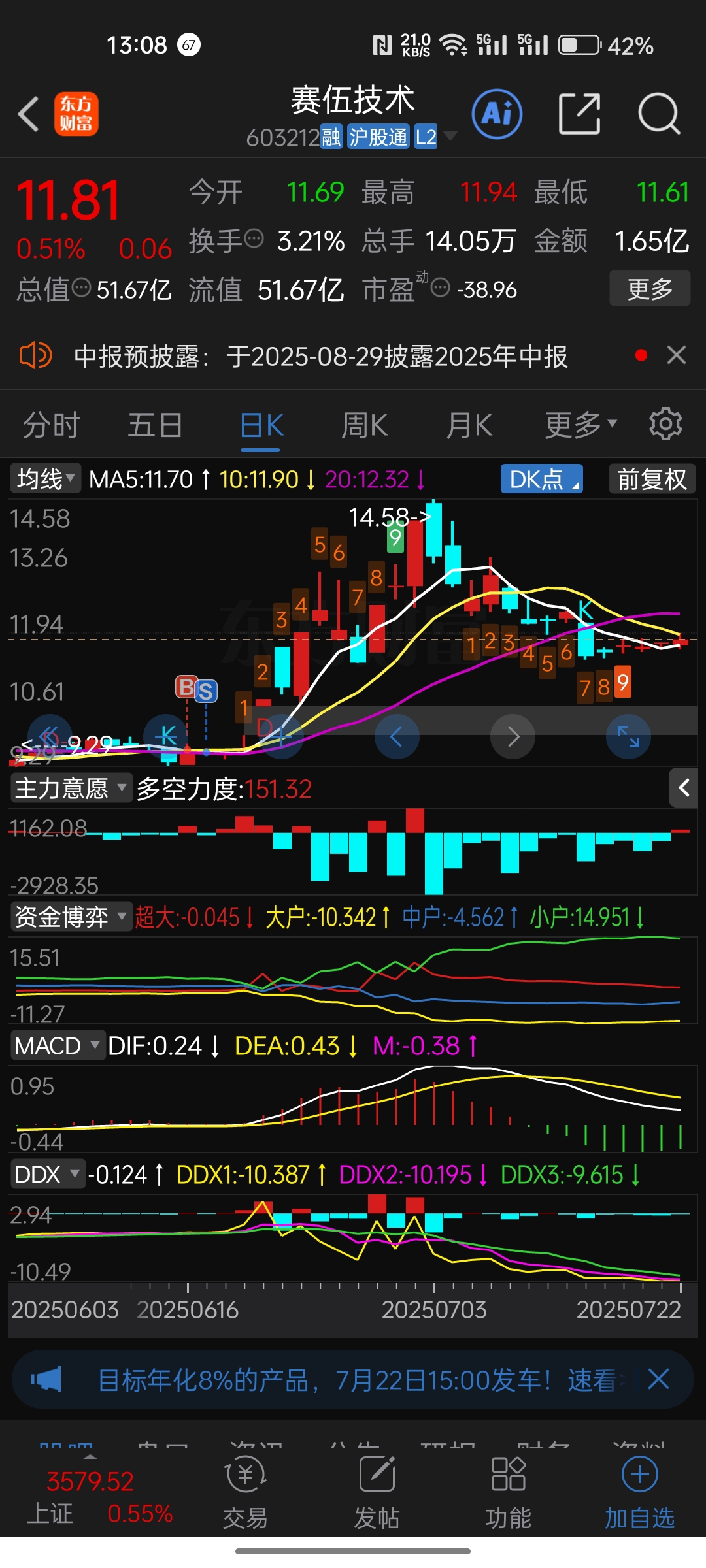Viewport: 706px width, 1568px height.
Task: Open 中报预披露 announcement text
Action: point(320,356)
